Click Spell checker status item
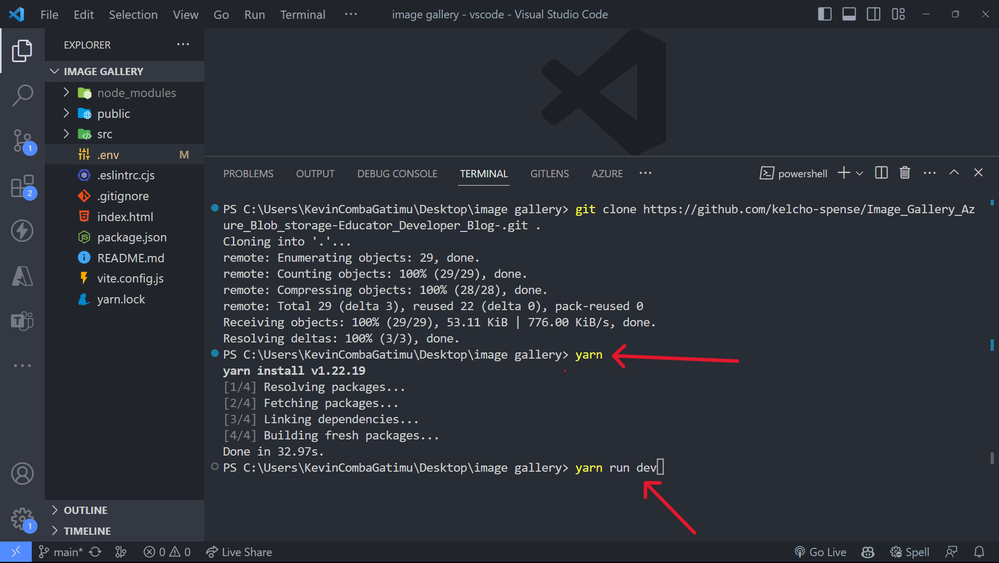This screenshot has height=563, width=999. 910,552
